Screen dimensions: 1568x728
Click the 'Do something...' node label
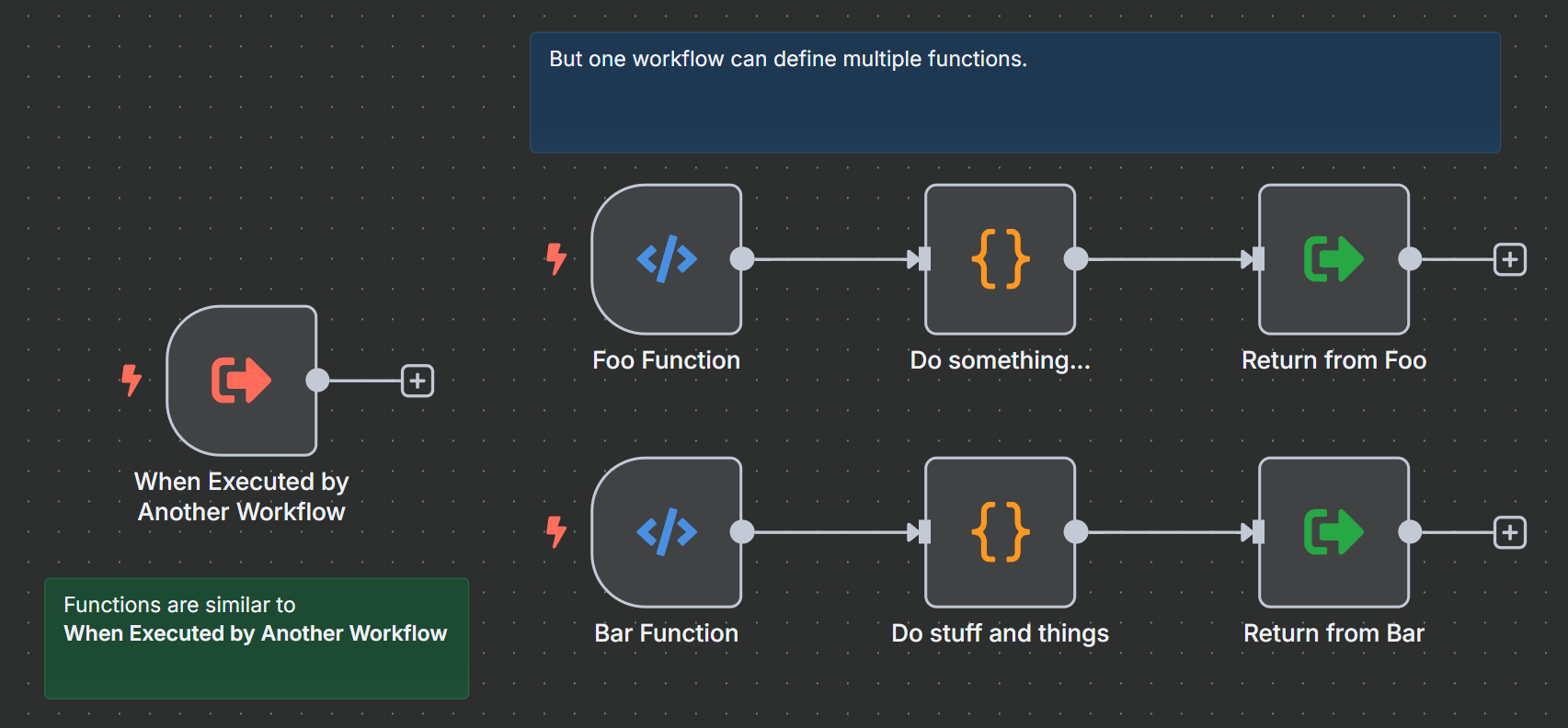click(1001, 360)
